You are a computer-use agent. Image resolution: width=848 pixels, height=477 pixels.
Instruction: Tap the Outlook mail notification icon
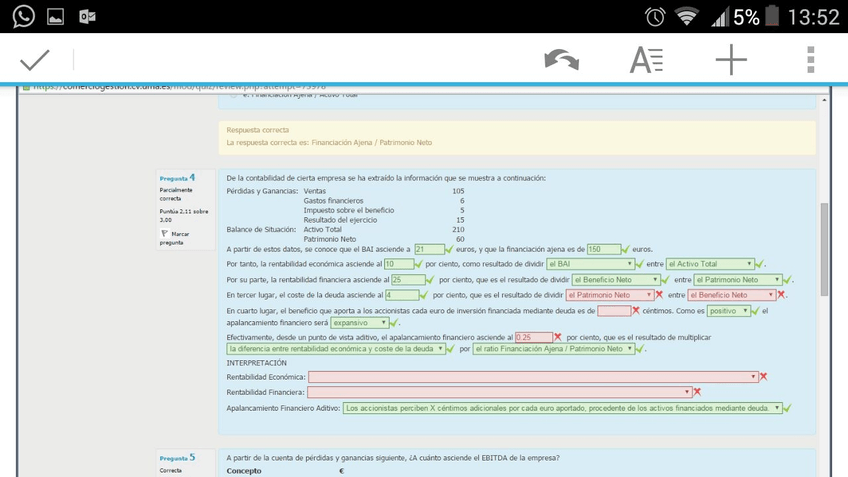(87, 16)
